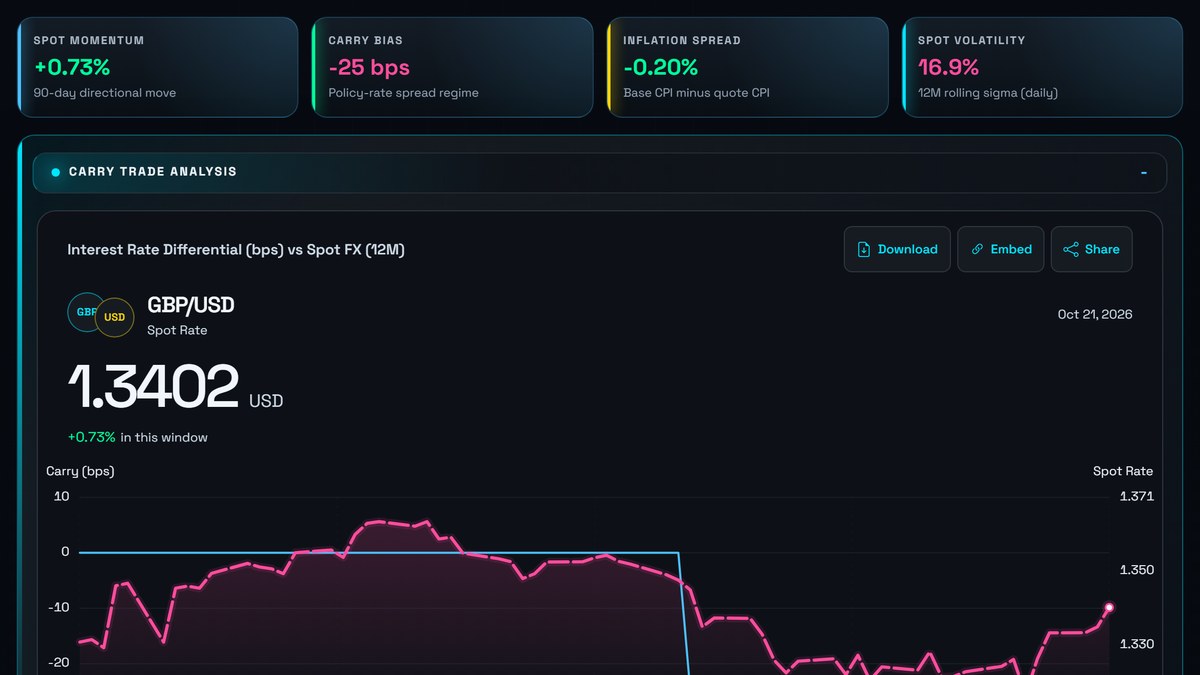Image resolution: width=1200 pixels, height=675 pixels.
Task: Click the 12M rolling sigma (daily) caption
Action: (x=988, y=93)
